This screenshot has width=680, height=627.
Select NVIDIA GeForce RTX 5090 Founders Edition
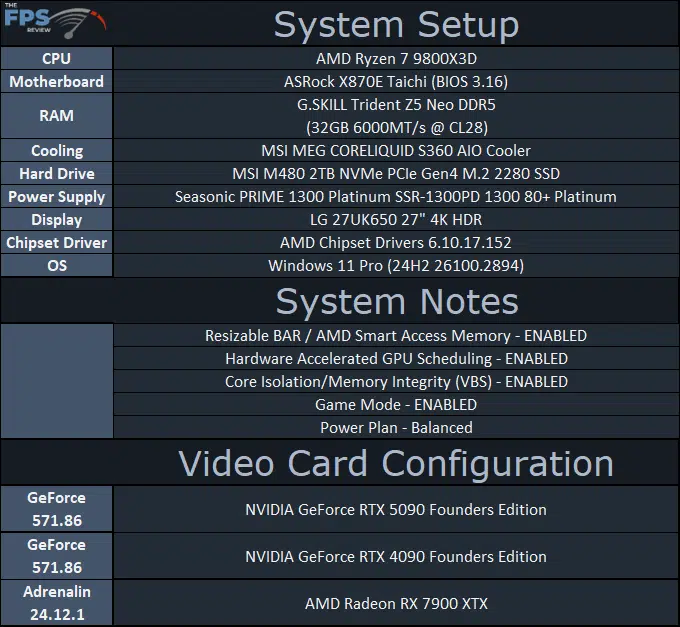click(396, 509)
